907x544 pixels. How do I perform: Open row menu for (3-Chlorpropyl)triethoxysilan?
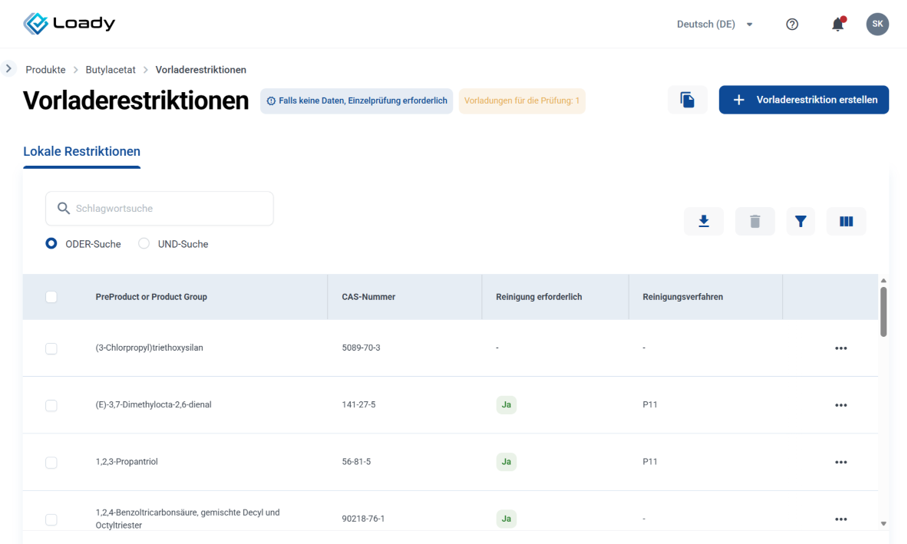(841, 348)
